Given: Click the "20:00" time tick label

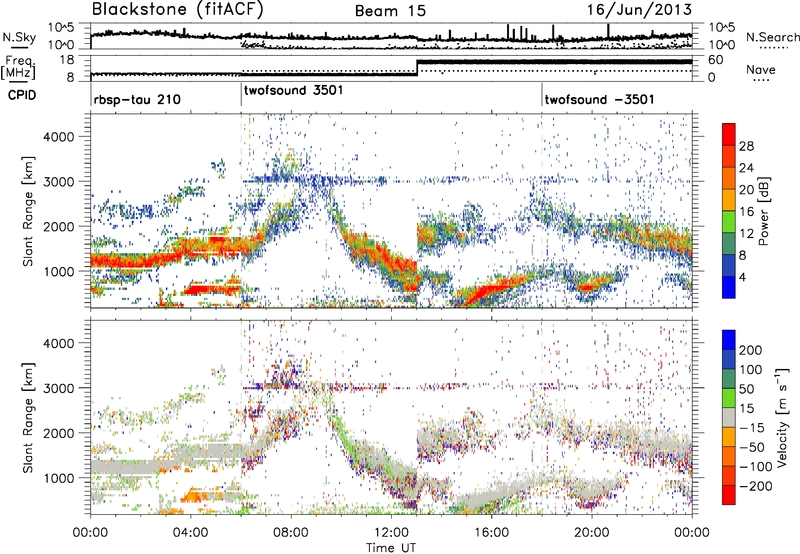Looking at the screenshot, I should pyautogui.click(x=591, y=533).
